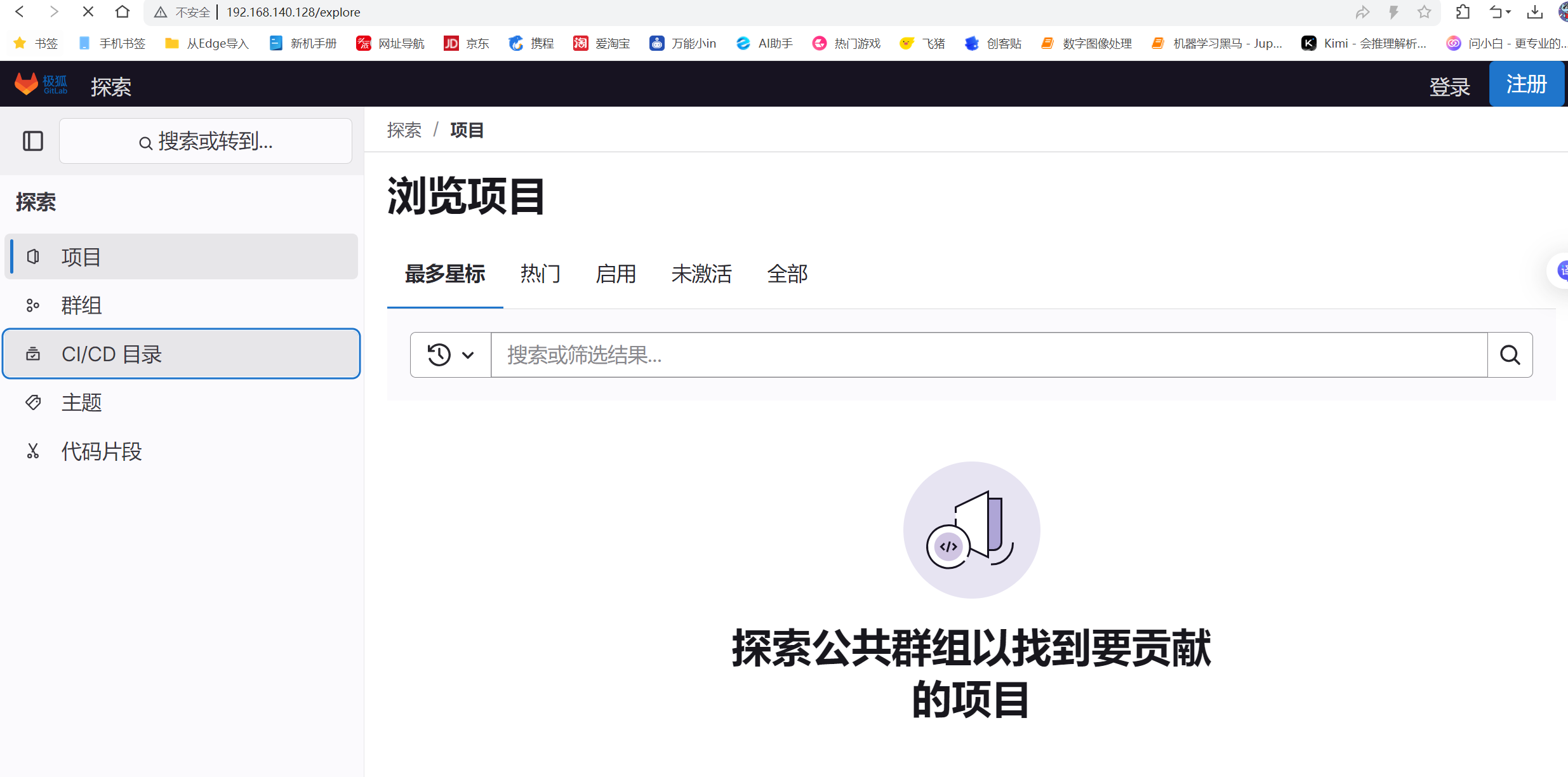This screenshot has width=1568, height=777.
Task: Click the 不安全 security warning icon
Action: click(161, 12)
